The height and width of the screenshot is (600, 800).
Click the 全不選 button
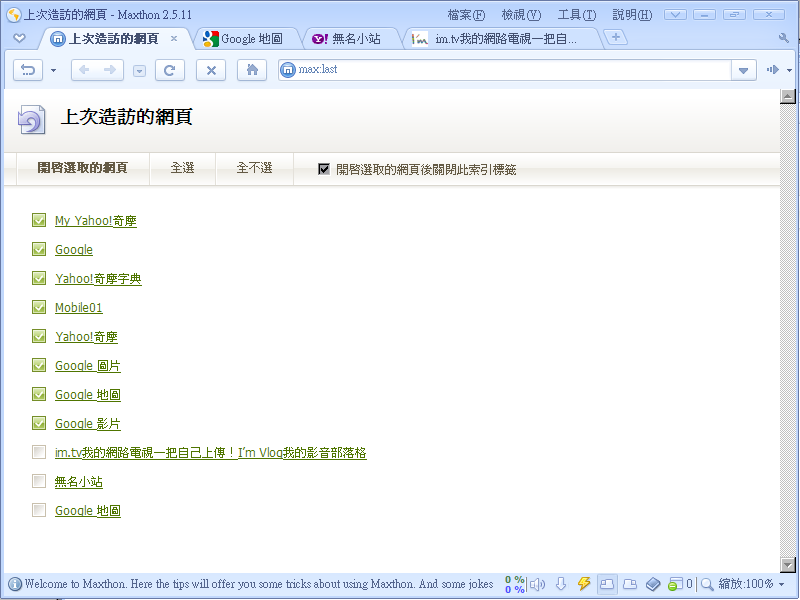pyautogui.click(x=254, y=168)
